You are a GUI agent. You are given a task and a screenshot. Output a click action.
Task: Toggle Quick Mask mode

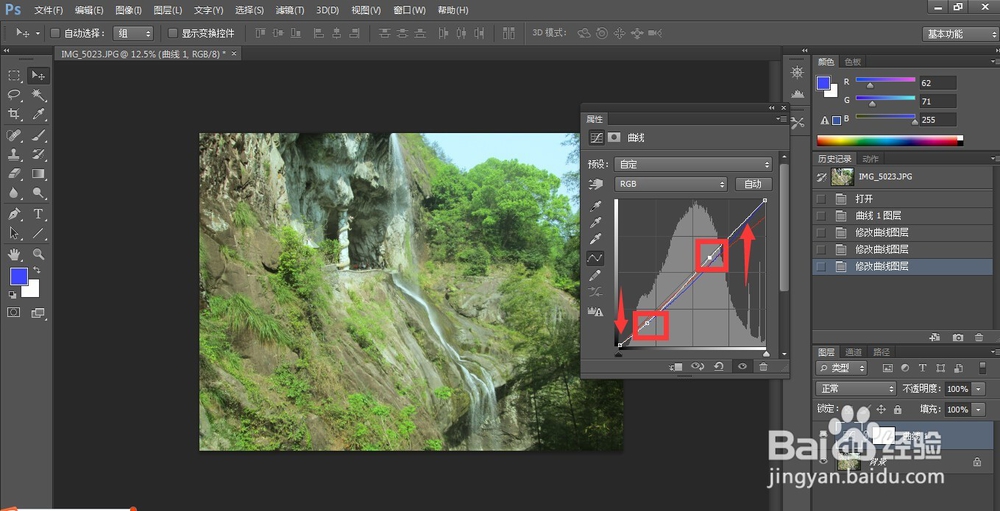[13, 312]
